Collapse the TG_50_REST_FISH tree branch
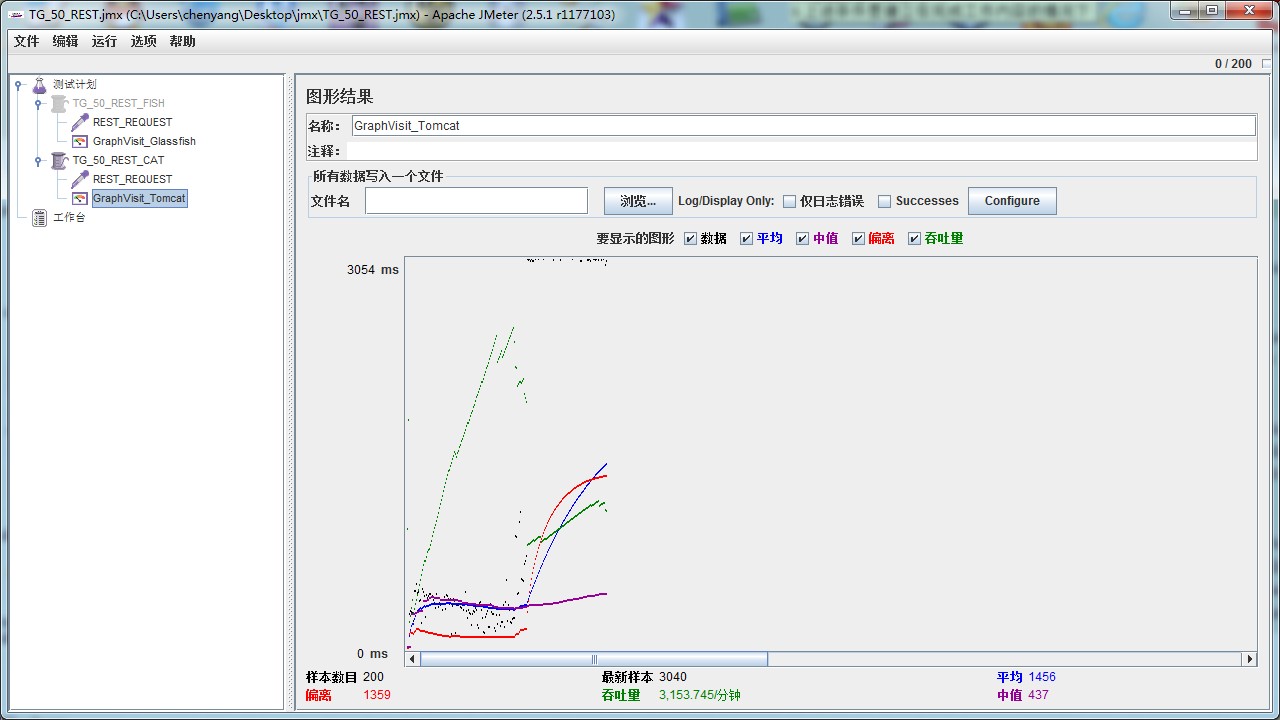 (38, 103)
